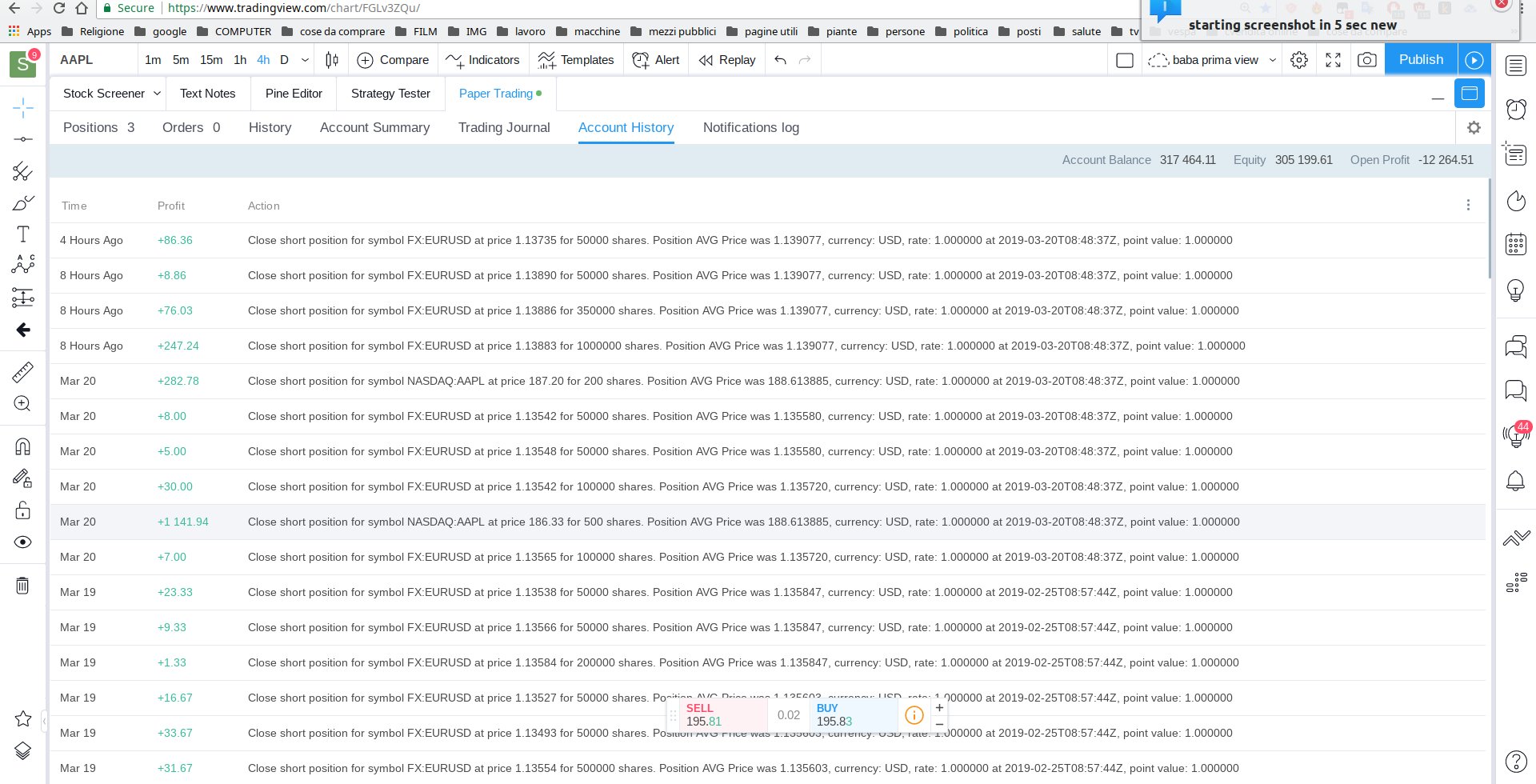
Task: Toggle hide all drawing tools eye icon
Action: [x=22, y=542]
